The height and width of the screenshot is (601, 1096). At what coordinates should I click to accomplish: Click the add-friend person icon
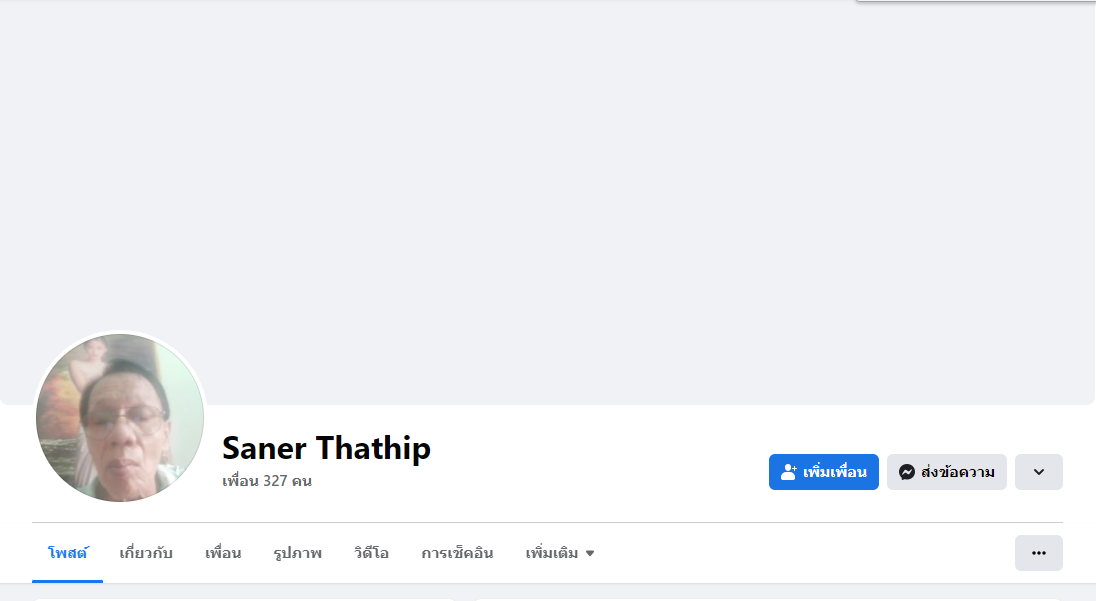click(x=788, y=472)
